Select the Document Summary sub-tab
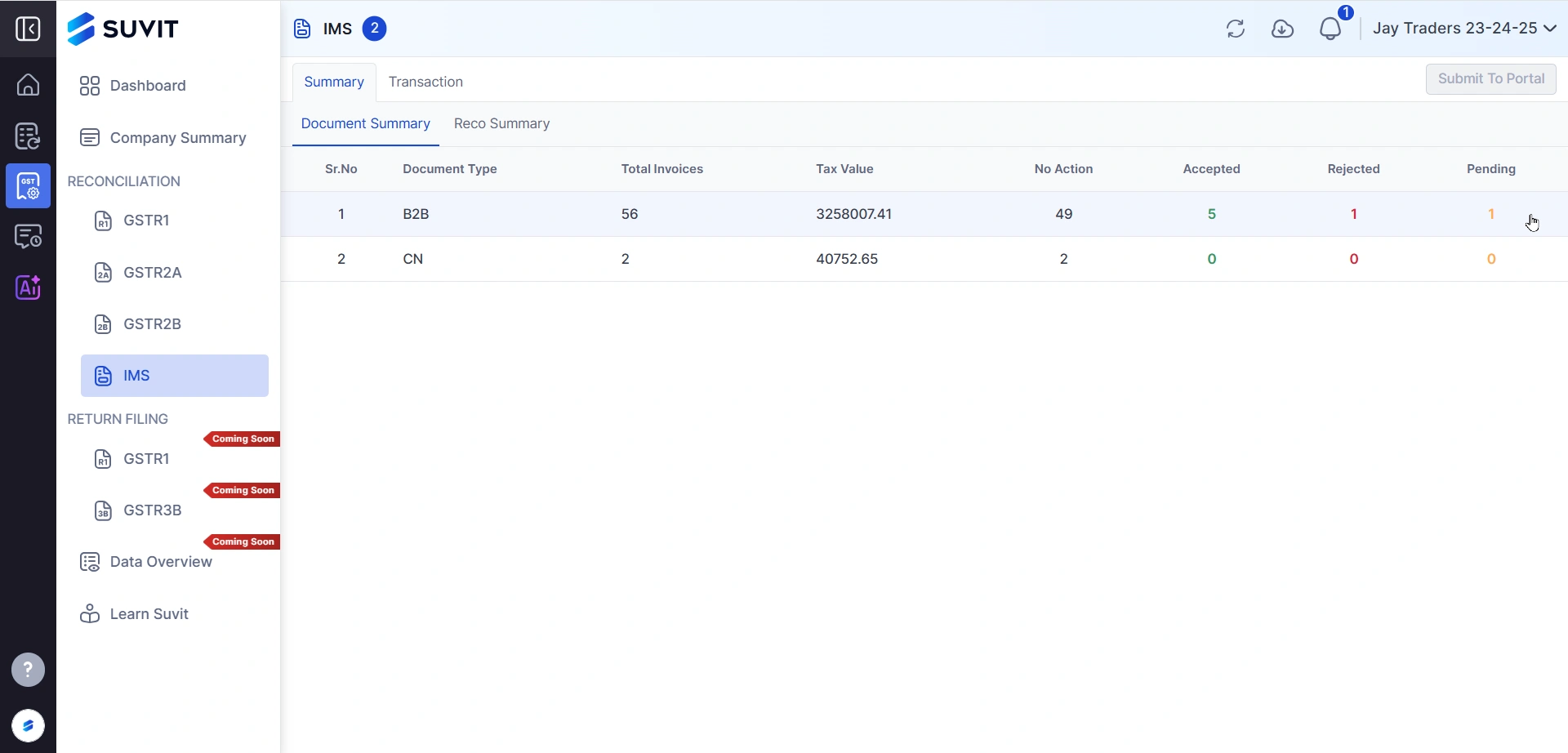Screen dimensions: 1568x753 366,124
